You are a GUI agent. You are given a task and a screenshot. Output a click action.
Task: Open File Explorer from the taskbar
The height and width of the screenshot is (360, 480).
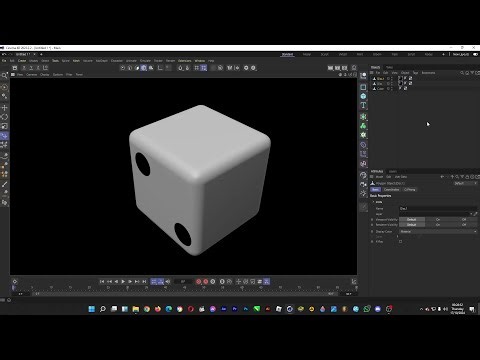coord(136,309)
